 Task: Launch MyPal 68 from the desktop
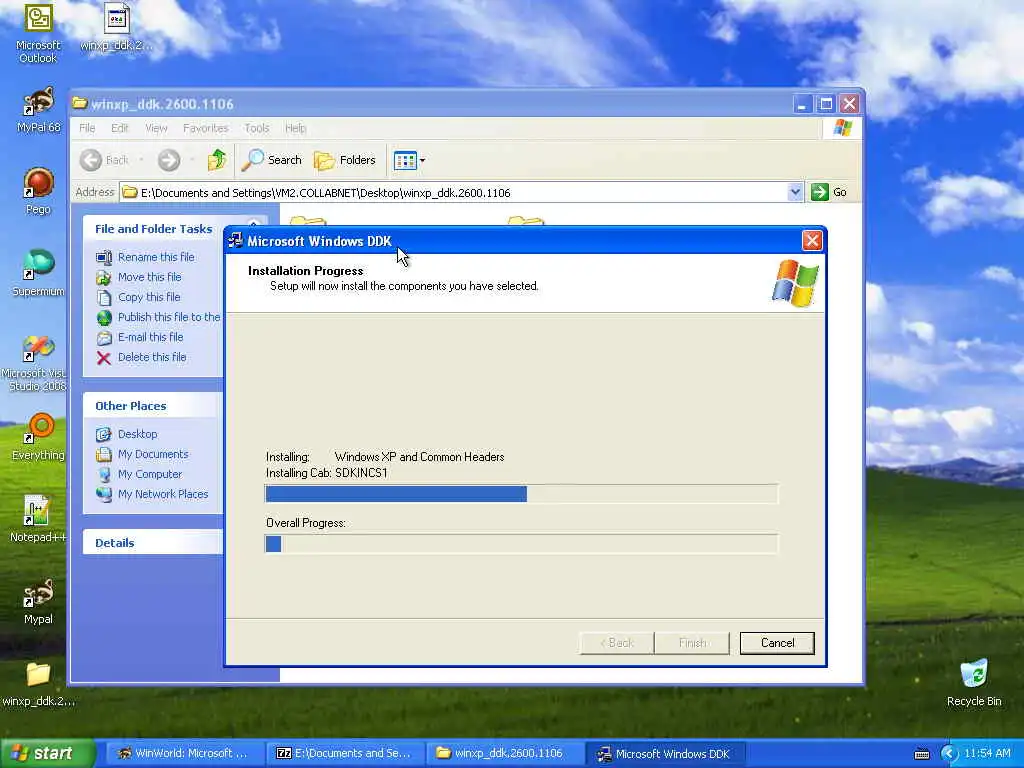pyautogui.click(x=38, y=110)
